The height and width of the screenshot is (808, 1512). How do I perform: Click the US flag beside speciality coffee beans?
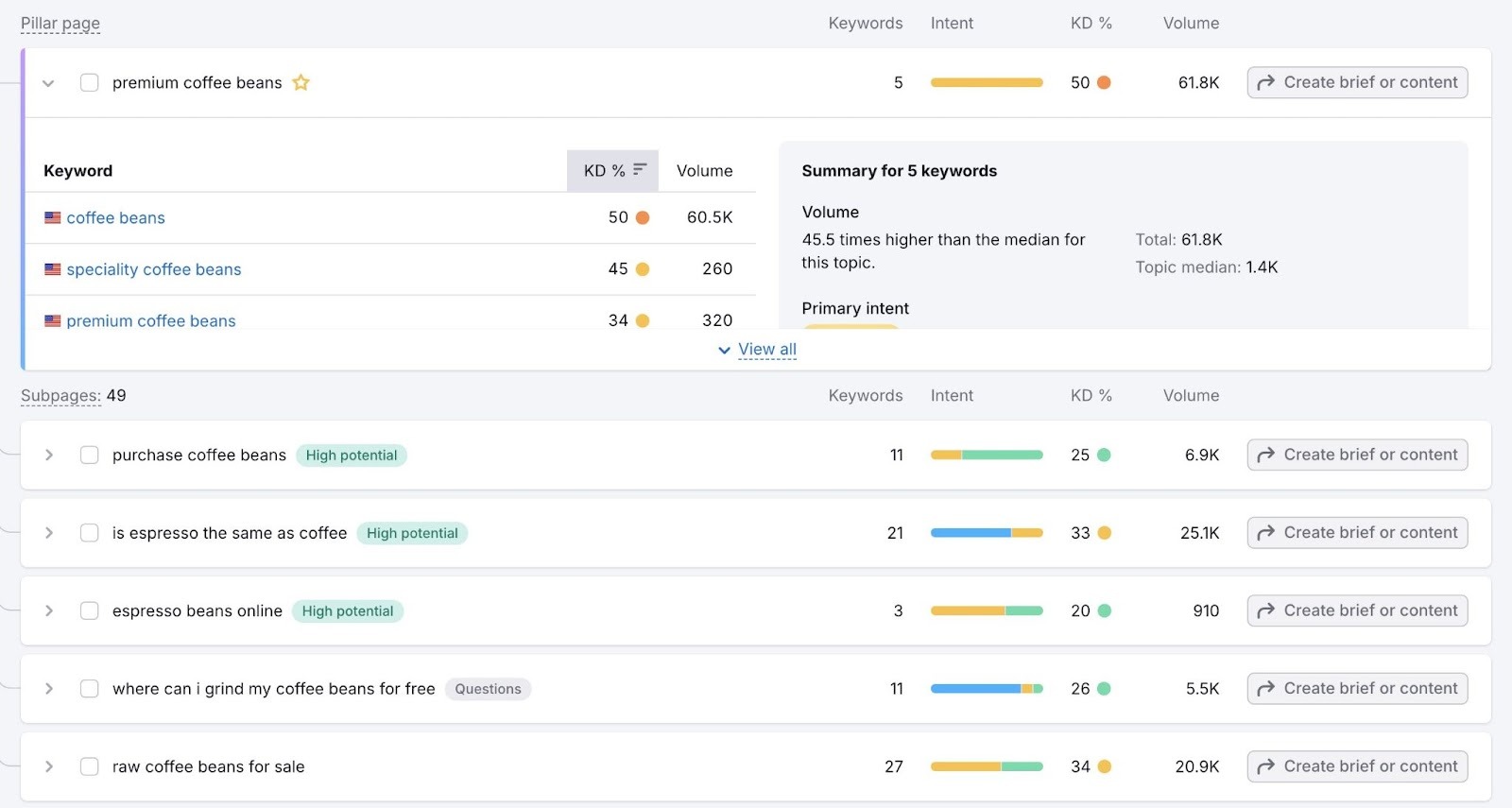click(x=53, y=269)
